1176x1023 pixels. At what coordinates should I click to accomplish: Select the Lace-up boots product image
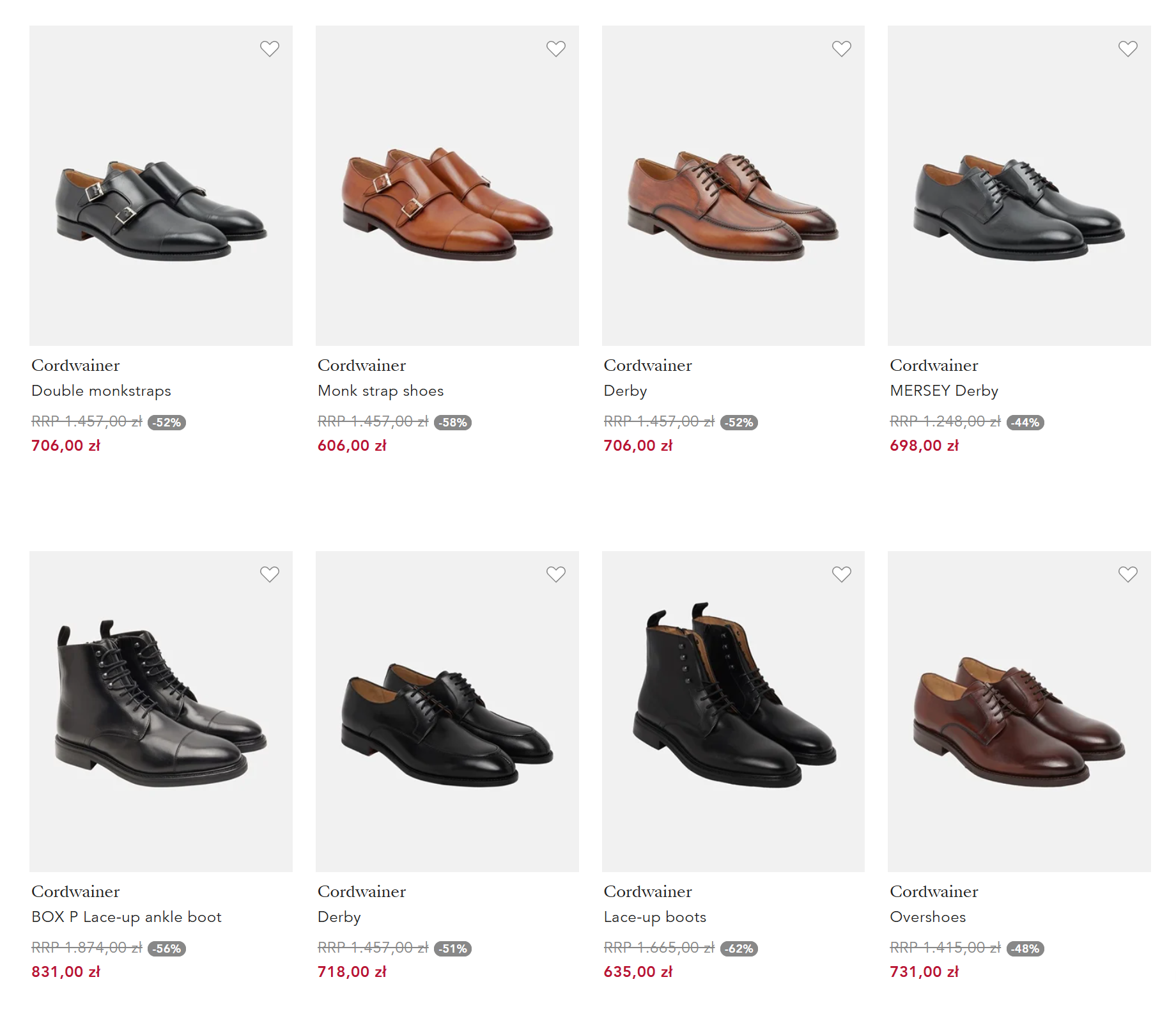[733, 712]
